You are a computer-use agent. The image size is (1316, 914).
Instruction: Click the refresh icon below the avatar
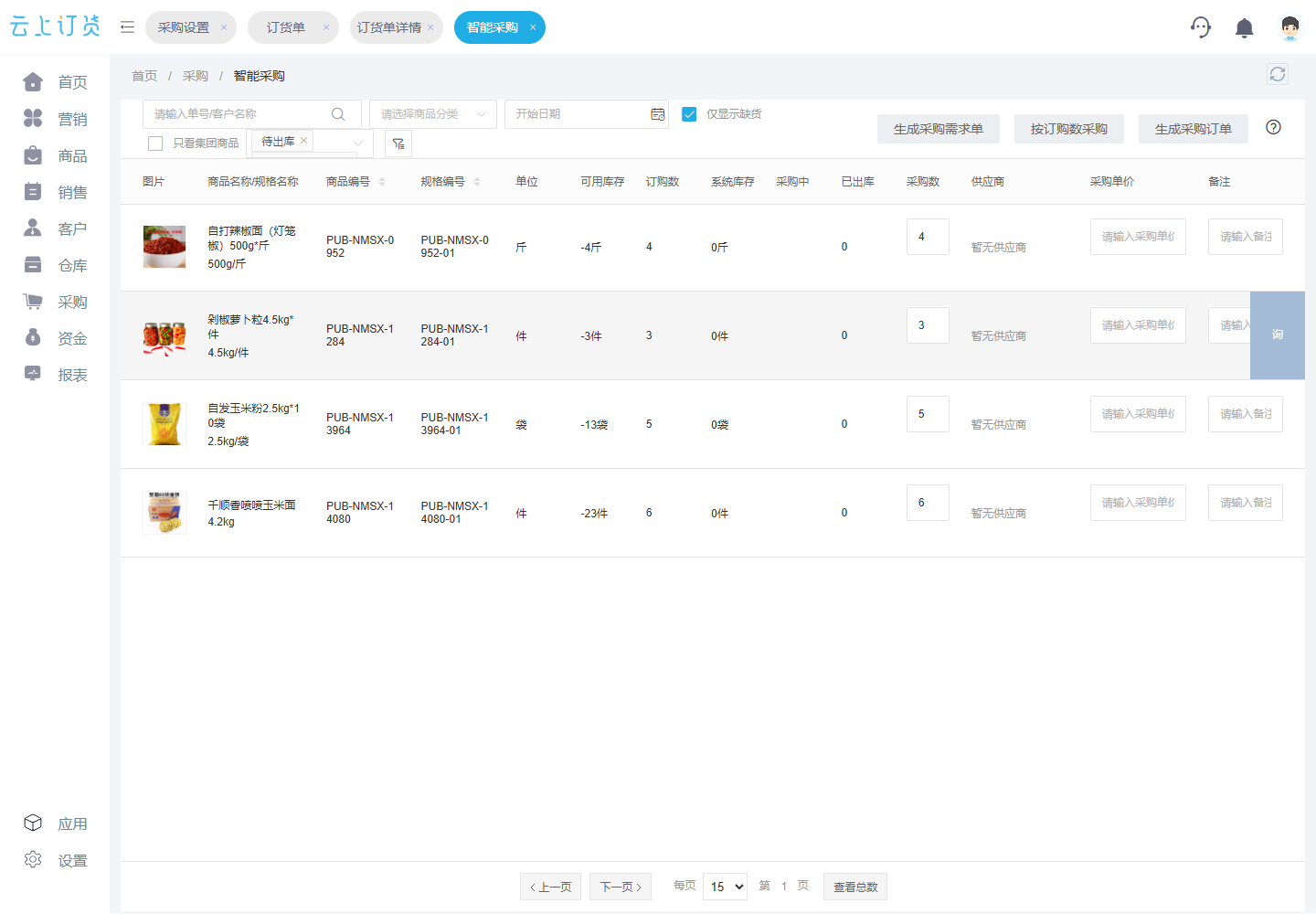click(x=1278, y=74)
